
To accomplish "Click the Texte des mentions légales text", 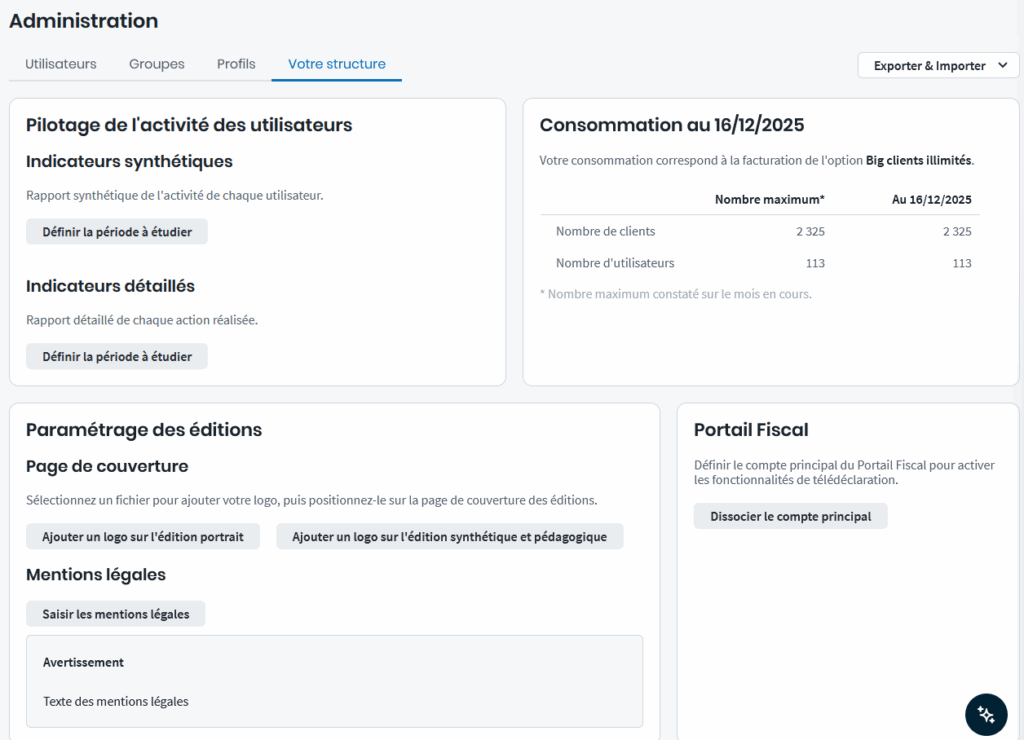I will [116, 701].
